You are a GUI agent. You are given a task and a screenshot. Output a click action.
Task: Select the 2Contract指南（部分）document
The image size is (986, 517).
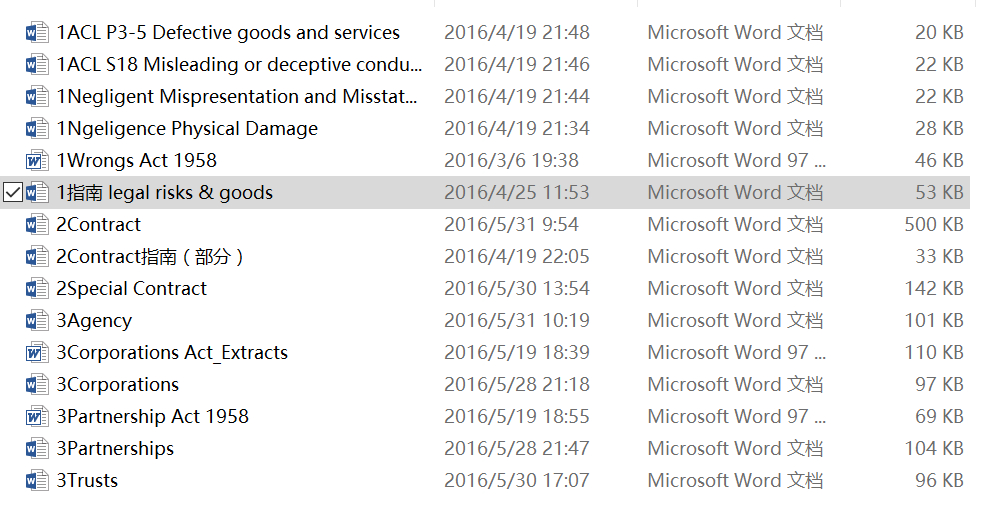pos(151,257)
